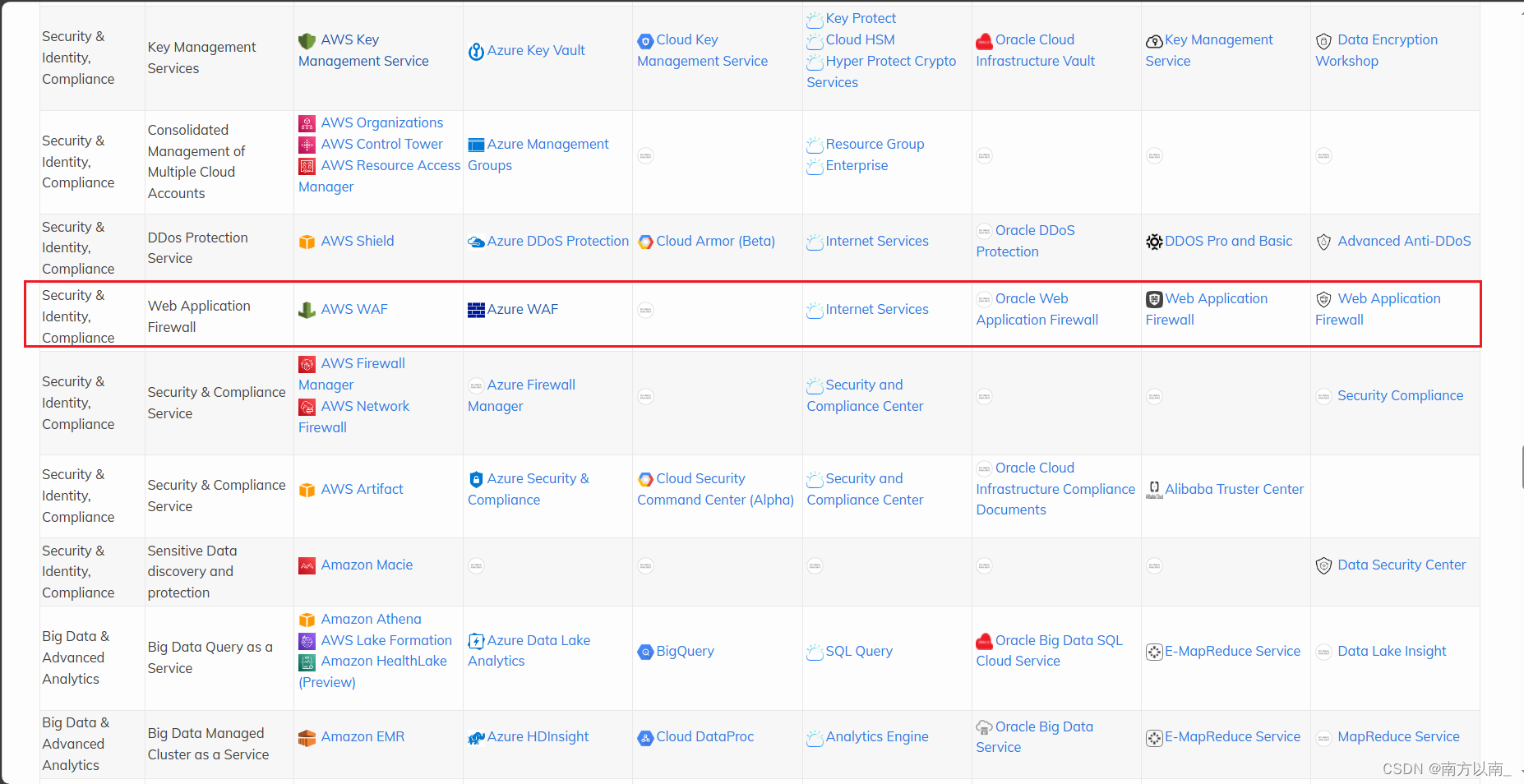The width and height of the screenshot is (1524, 784).
Task: Click the Cloud Armor icon
Action: 645,242
